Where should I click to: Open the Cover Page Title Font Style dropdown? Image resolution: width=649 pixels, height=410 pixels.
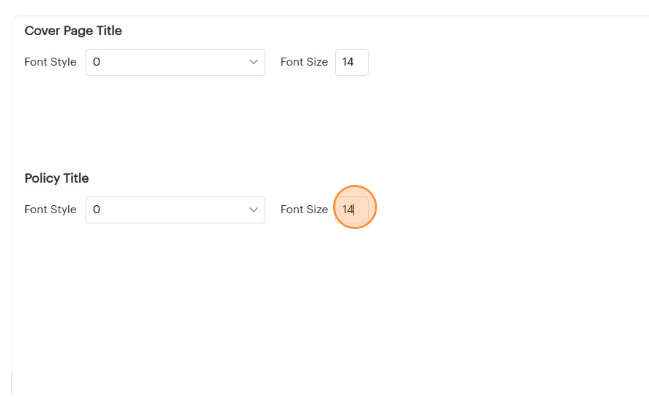pos(175,62)
